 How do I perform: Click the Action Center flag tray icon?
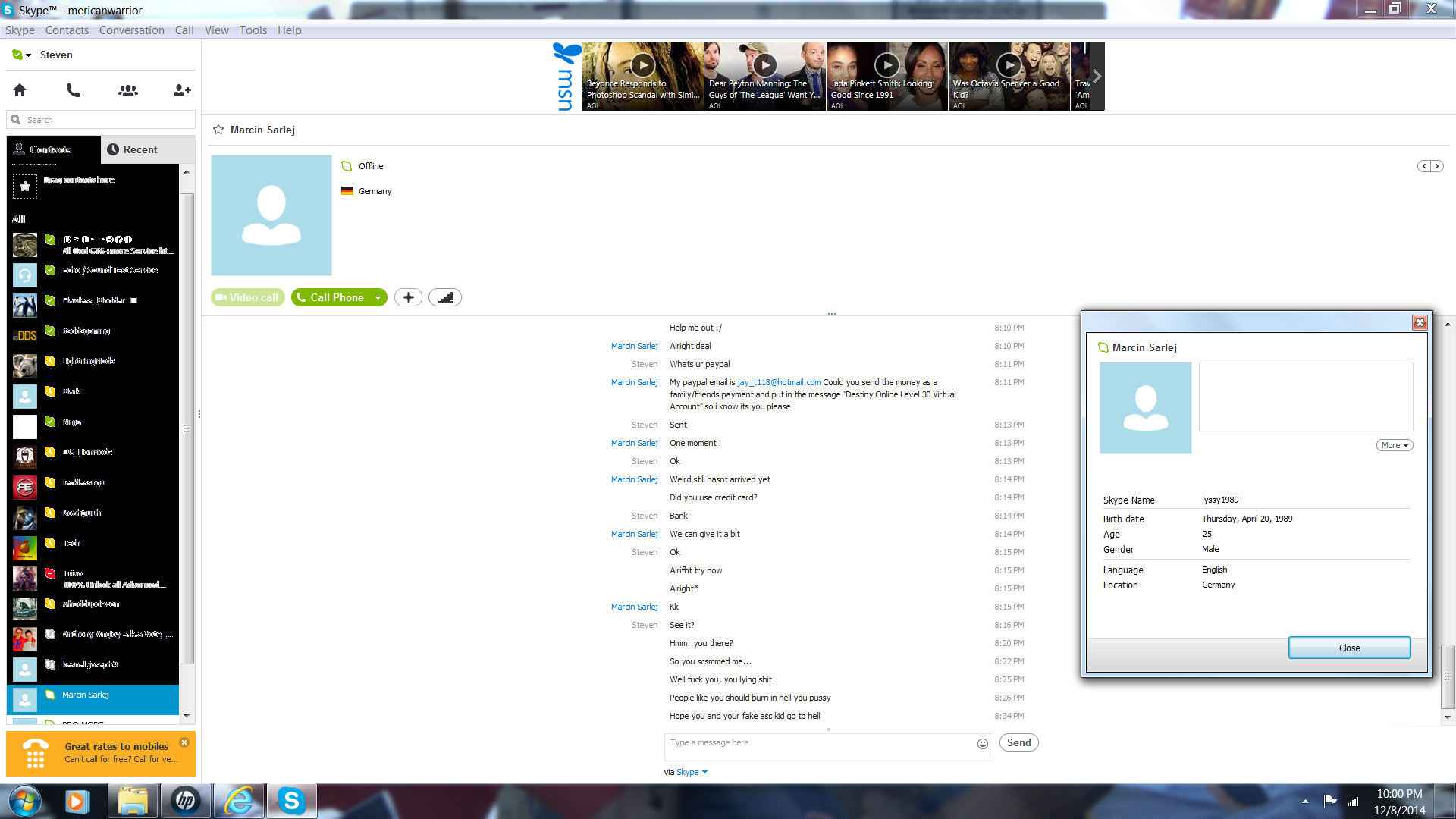click(x=1330, y=801)
